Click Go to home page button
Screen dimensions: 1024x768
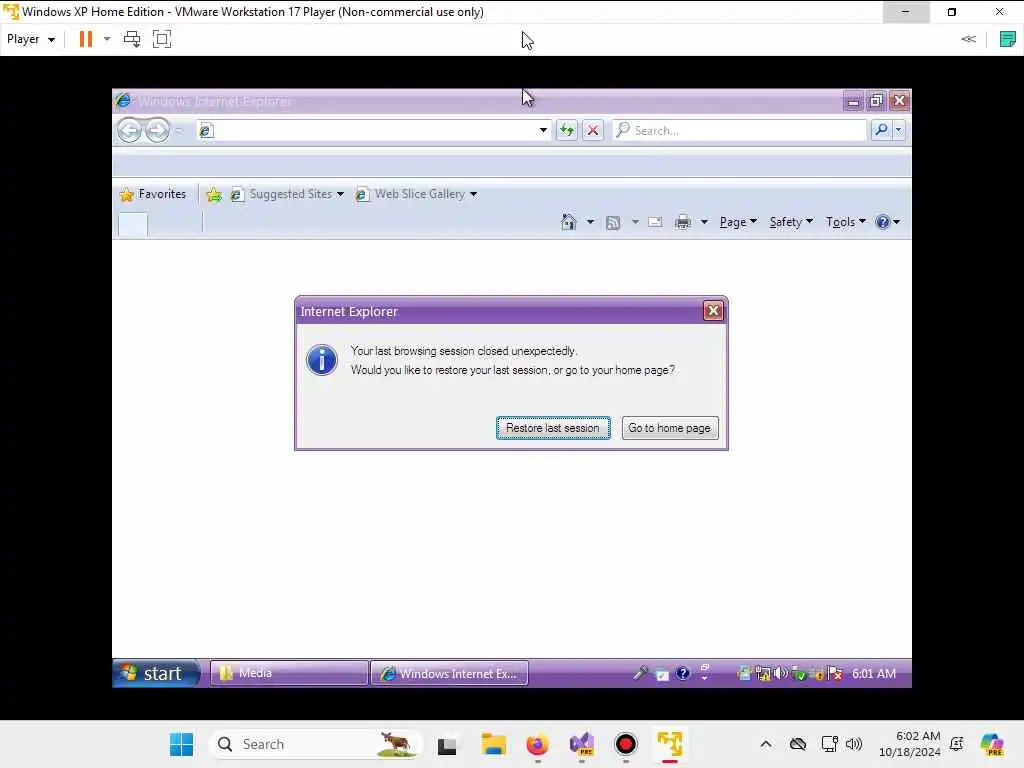(x=670, y=428)
